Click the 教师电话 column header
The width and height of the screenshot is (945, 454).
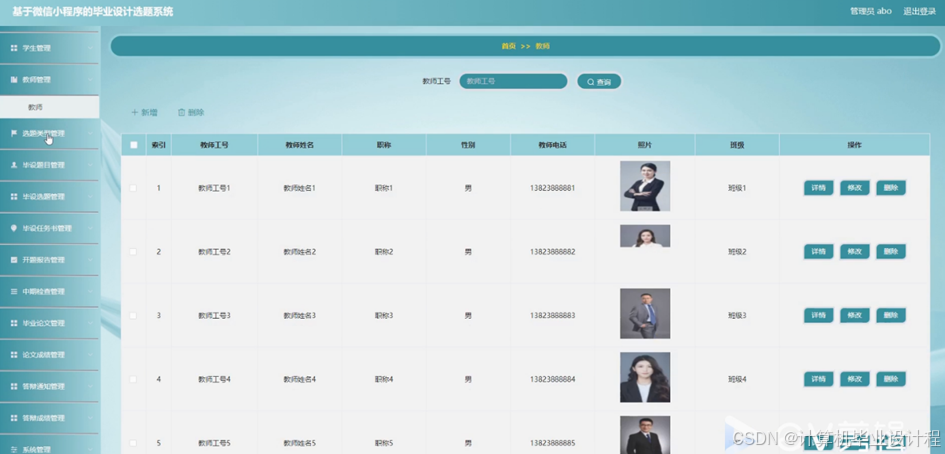(553, 145)
